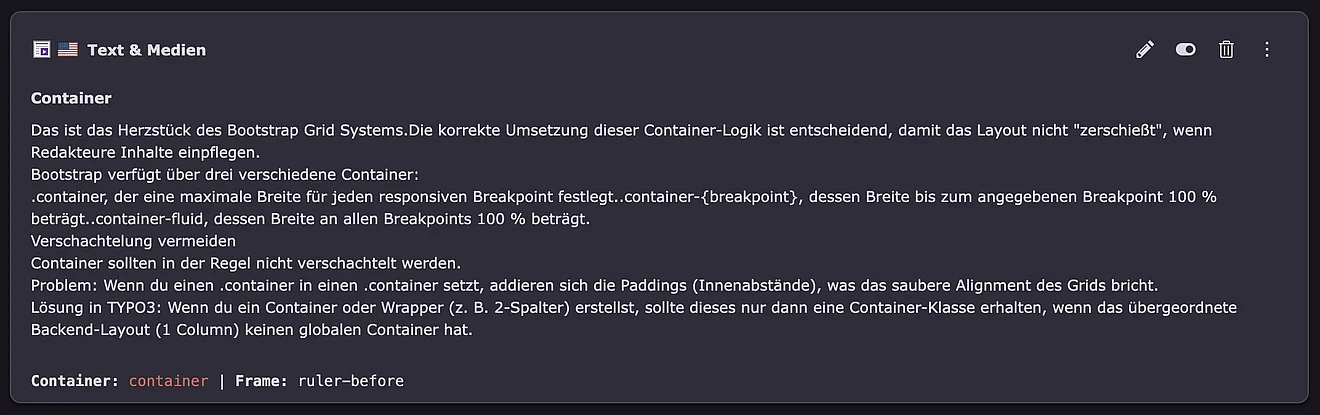
Task: Open the three-dot more options menu
Action: (1266, 49)
